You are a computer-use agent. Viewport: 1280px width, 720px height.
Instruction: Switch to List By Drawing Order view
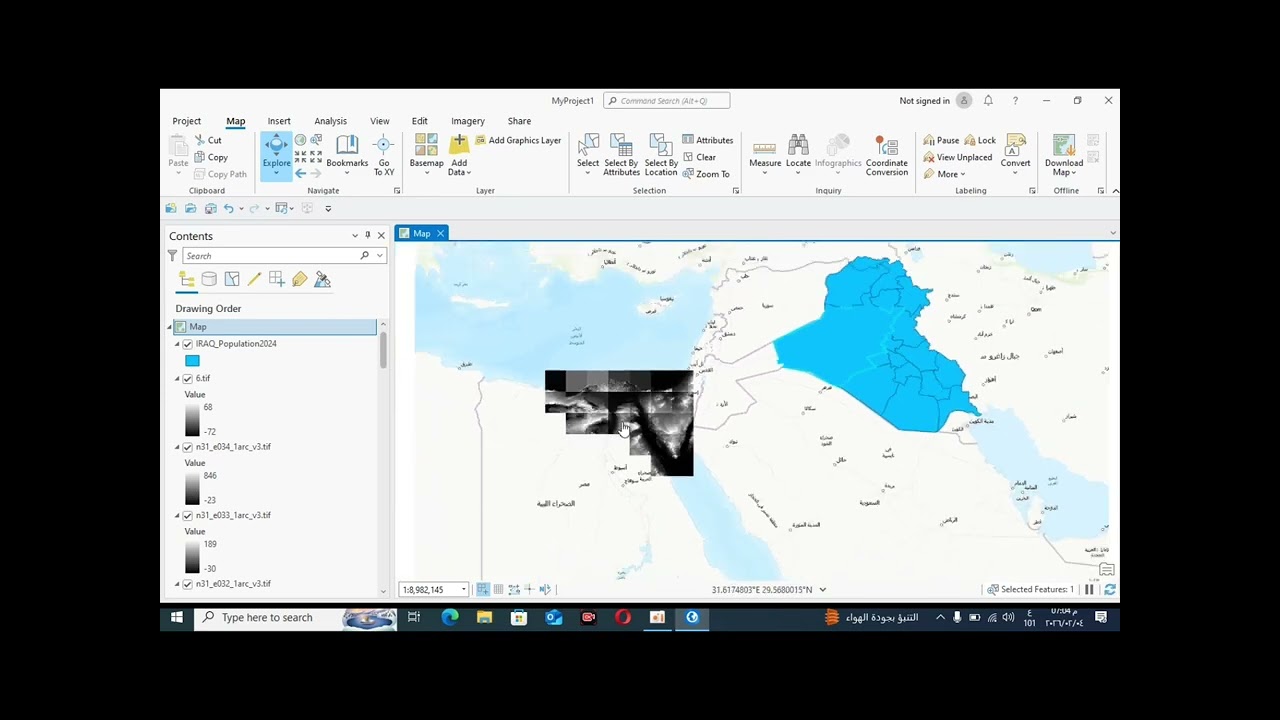[187, 280]
